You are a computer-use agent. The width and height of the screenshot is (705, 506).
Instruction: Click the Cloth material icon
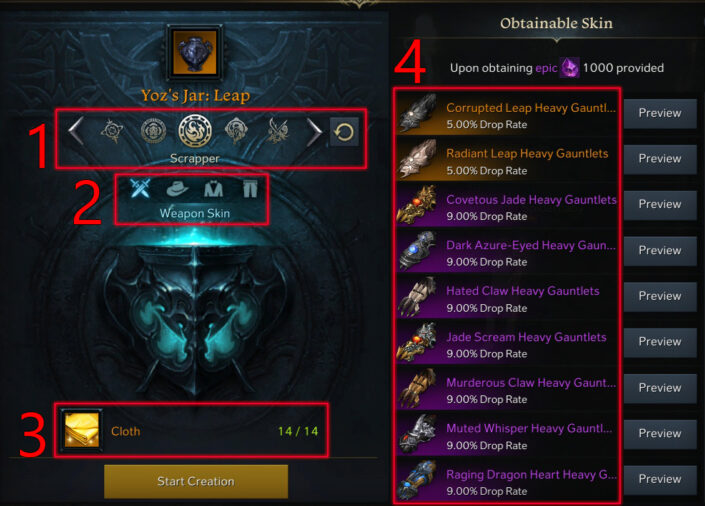point(82,431)
